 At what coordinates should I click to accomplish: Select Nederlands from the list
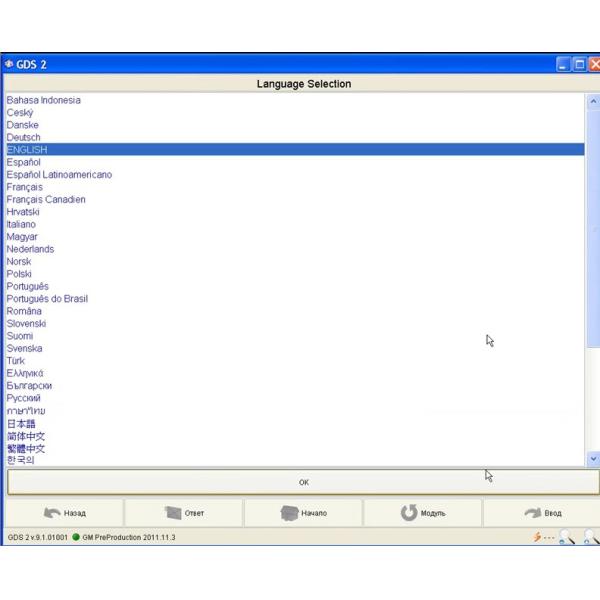(30, 249)
